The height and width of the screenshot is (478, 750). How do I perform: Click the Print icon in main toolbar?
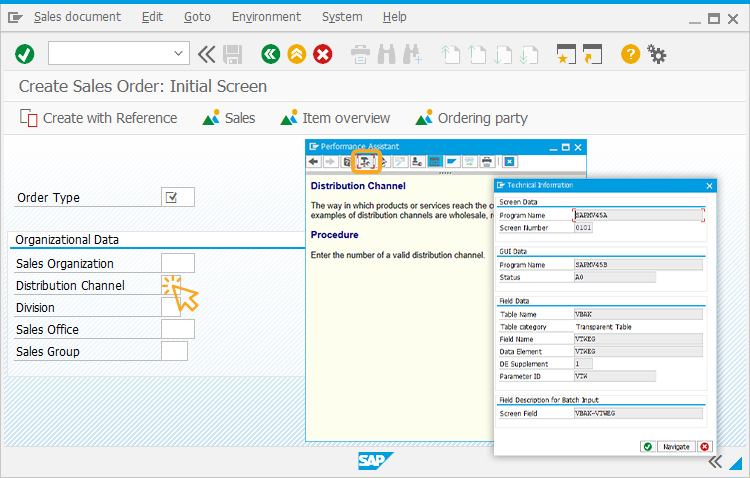(360, 54)
